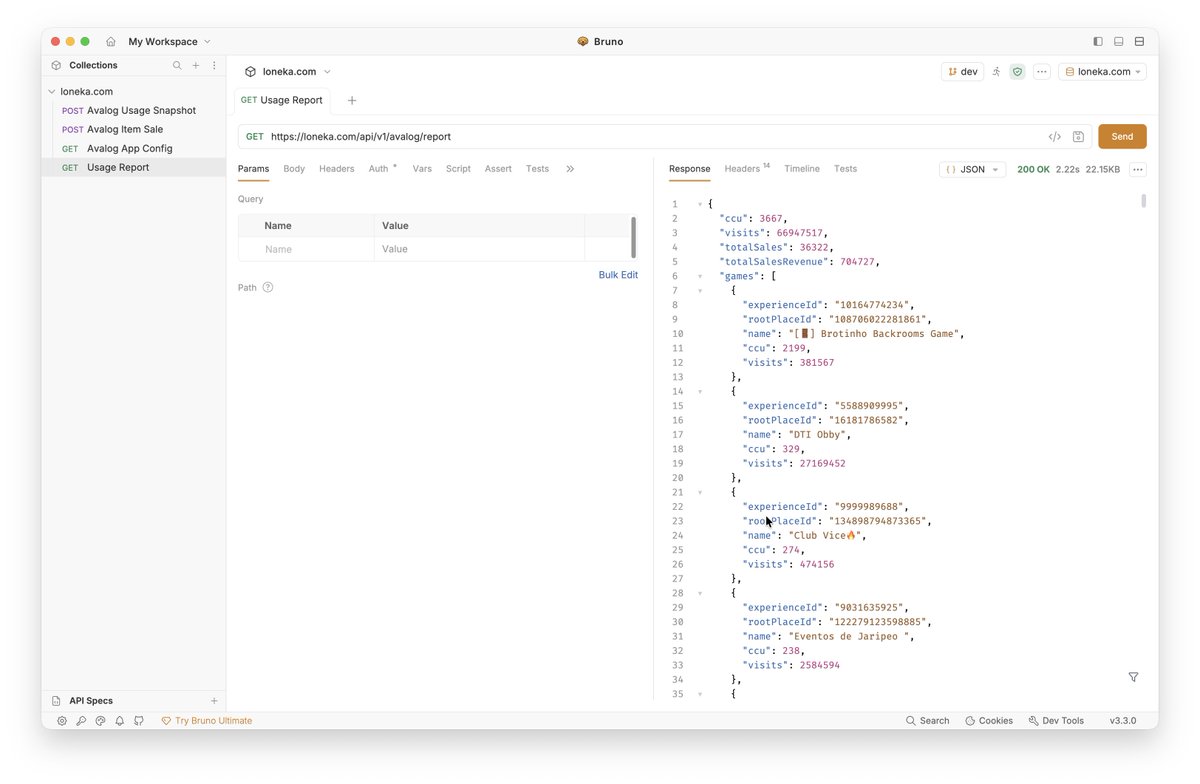Click Try Bruno Ultimate link
This screenshot has height=784, width=1200.
(x=207, y=721)
